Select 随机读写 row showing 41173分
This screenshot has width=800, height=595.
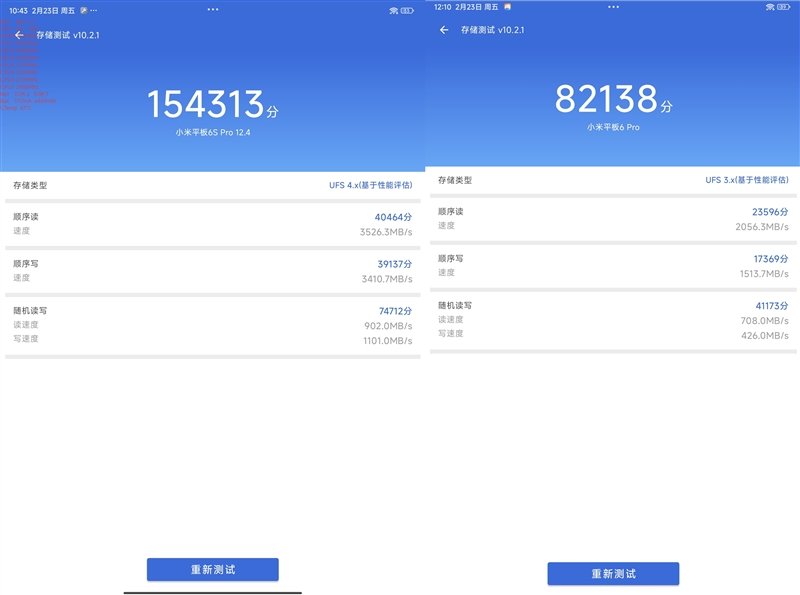(x=613, y=320)
